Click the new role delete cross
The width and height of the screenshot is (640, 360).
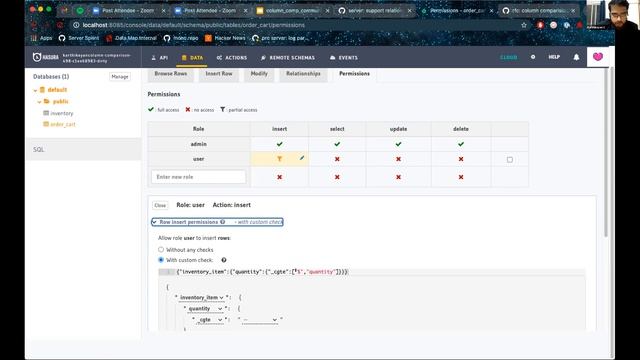pos(461,177)
